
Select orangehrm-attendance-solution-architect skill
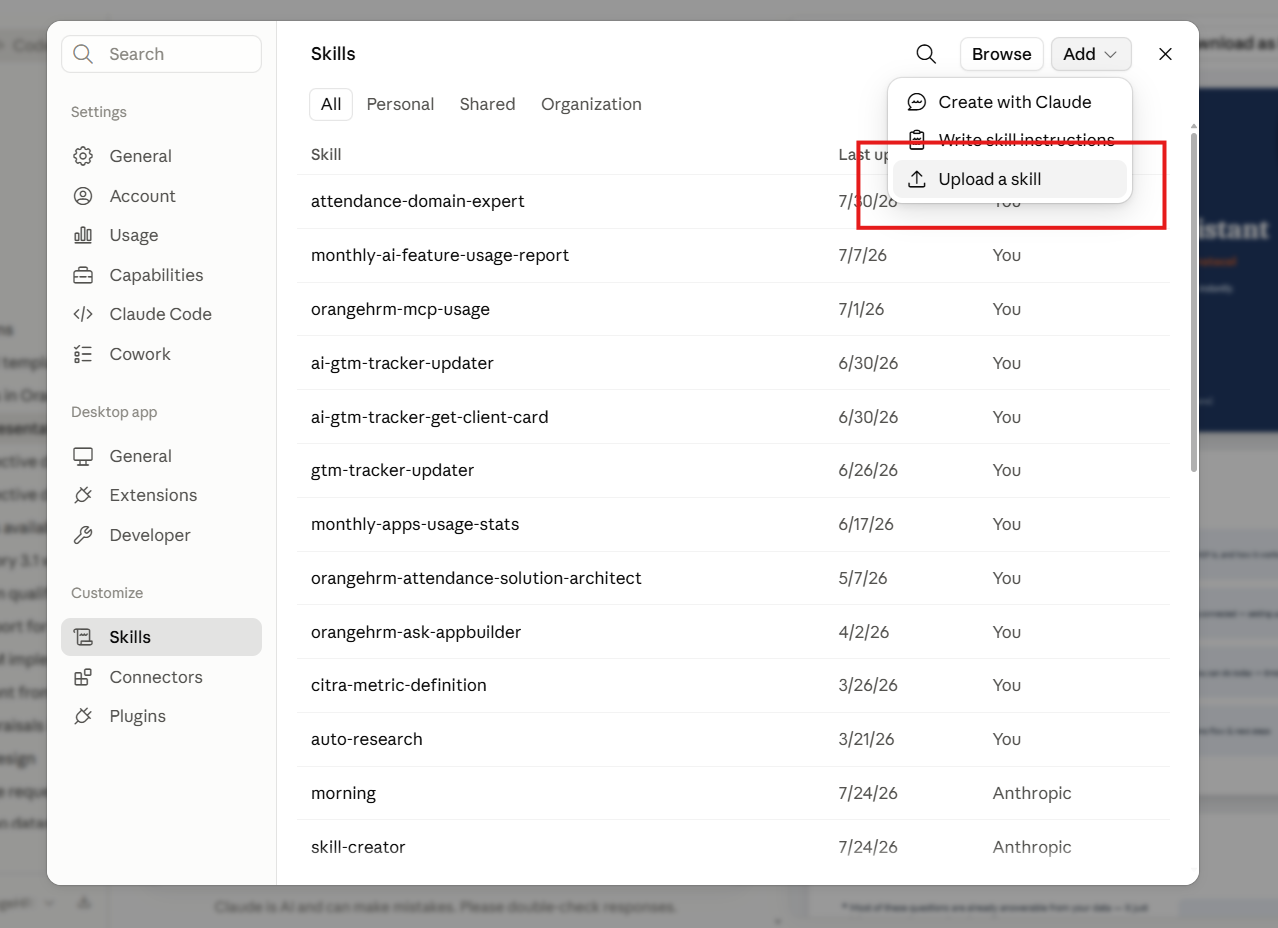tap(733, 578)
